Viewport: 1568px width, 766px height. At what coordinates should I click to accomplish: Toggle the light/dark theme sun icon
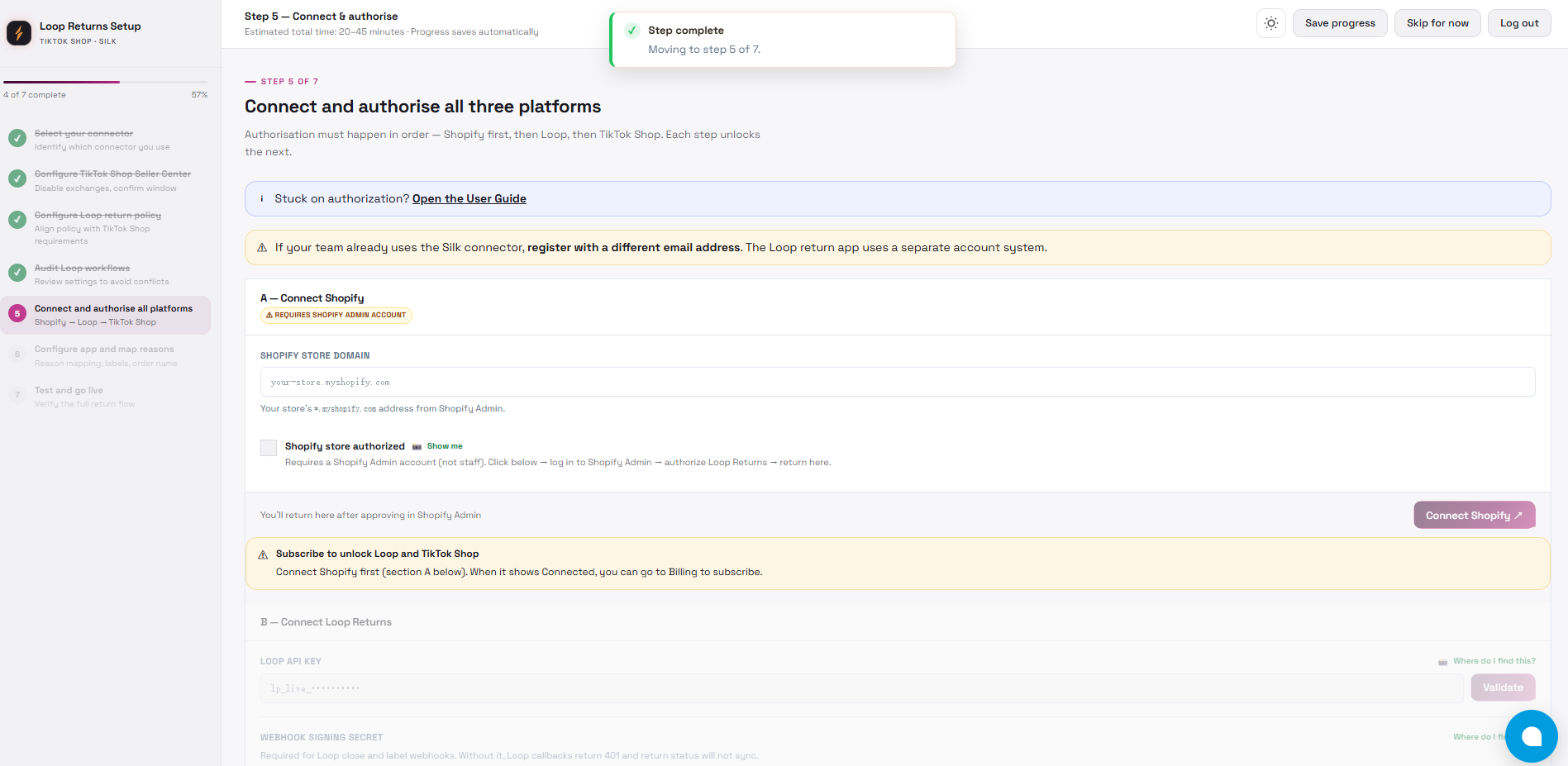coord(1271,23)
